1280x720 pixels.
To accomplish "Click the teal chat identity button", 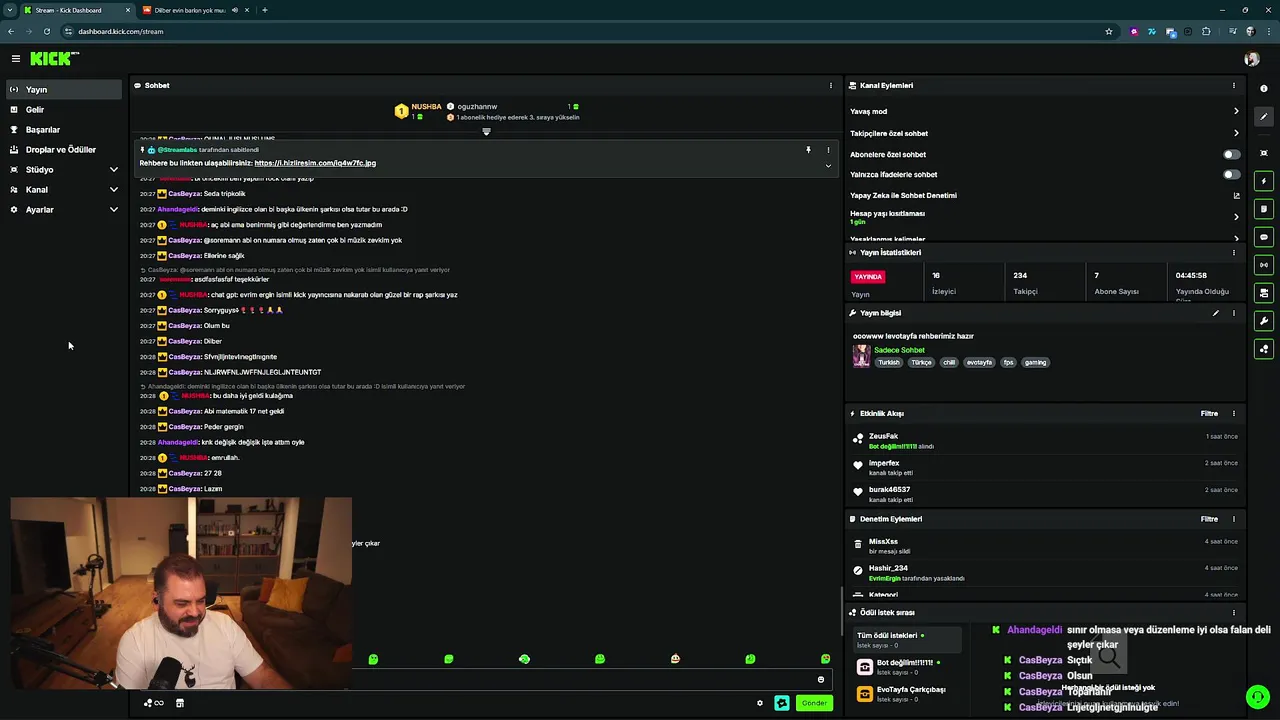I will (781, 703).
